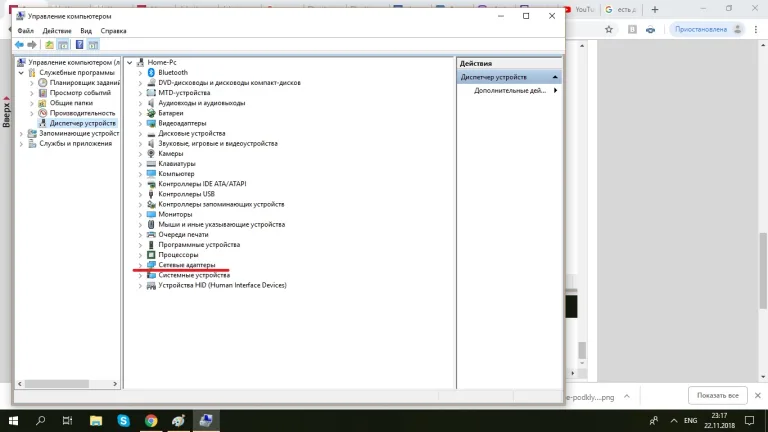Screen dimensions: 768x432
Task: Open Task View on the taskbar
Action: [x=68, y=420]
